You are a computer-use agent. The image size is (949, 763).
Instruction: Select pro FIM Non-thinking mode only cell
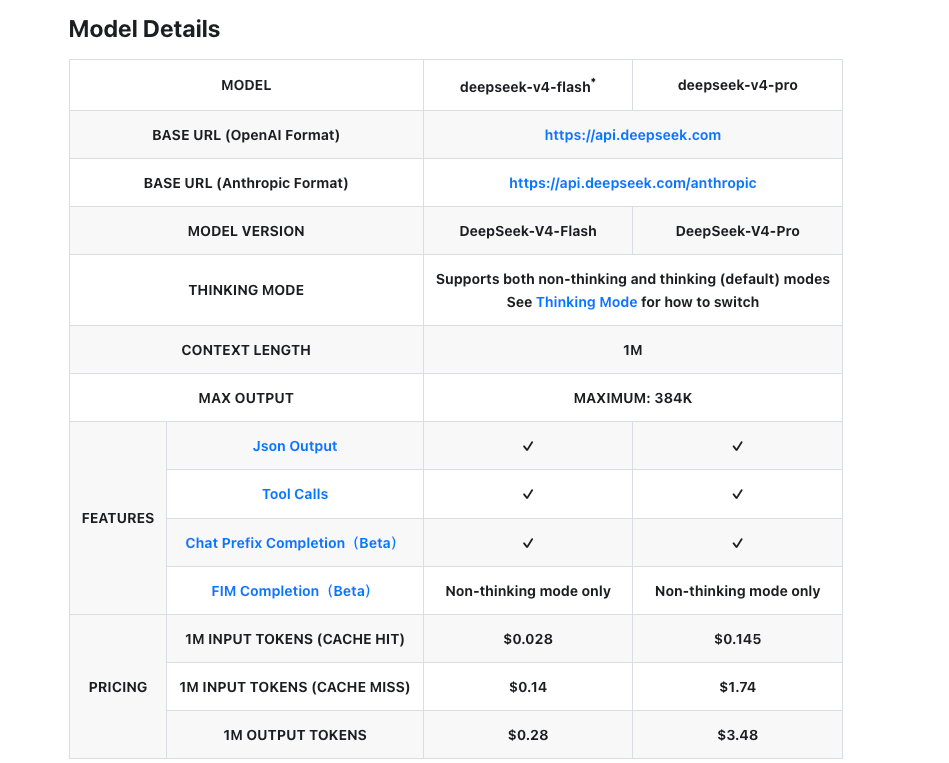pyautogui.click(x=737, y=591)
